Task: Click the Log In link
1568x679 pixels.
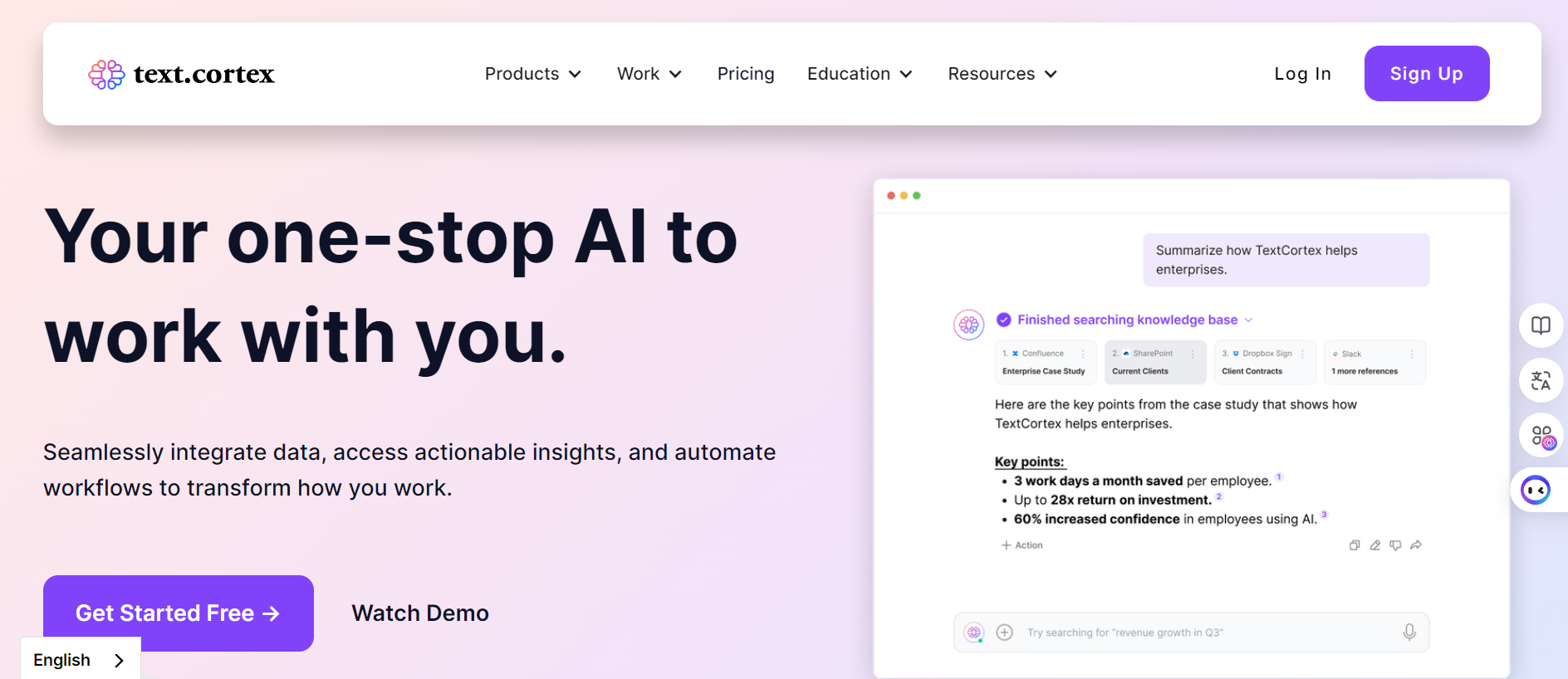Action: [x=1302, y=74]
